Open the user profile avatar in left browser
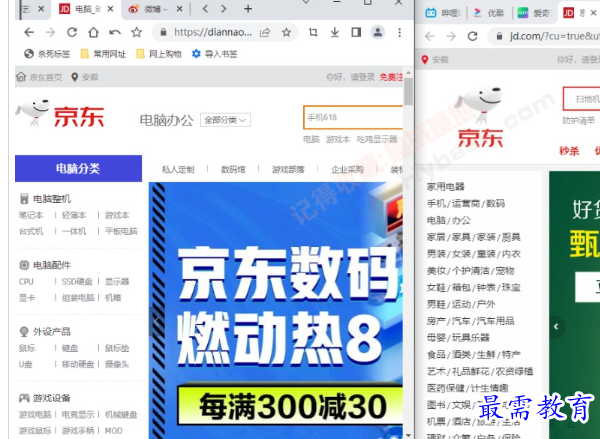This screenshot has height=439, width=600. coord(378,33)
